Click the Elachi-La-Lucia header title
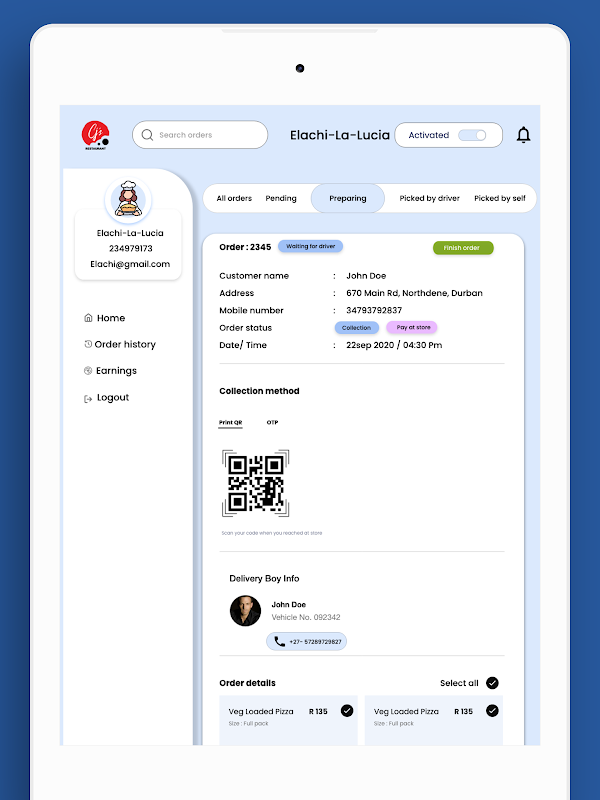Screen dimensions: 600x800 [x=340, y=135]
